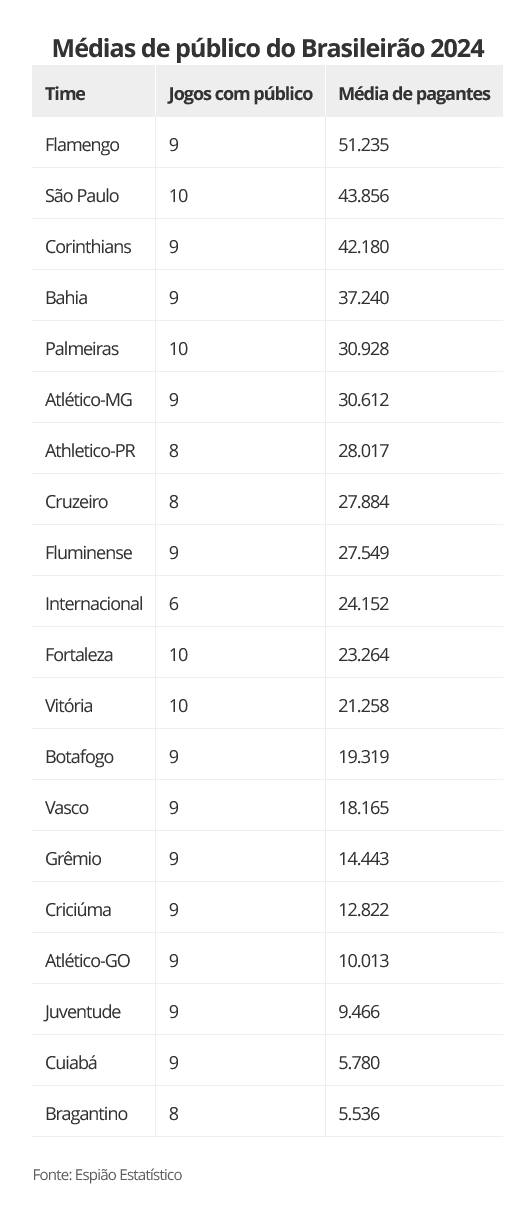This screenshot has height=1225, width=521.
Task: Select Botafogo average 19.319
Action: (364, 757)
